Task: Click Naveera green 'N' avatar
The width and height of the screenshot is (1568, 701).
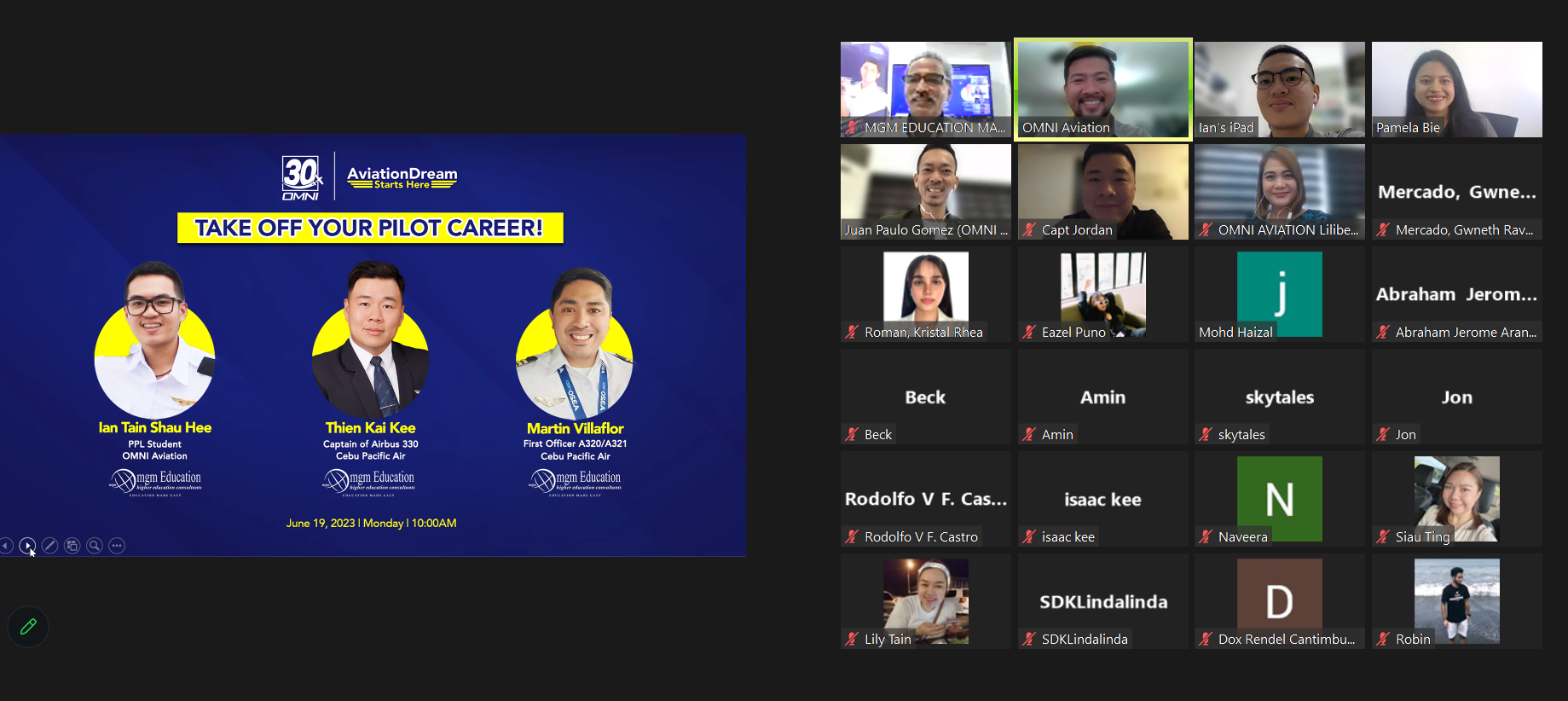Action: point(1280,499)
